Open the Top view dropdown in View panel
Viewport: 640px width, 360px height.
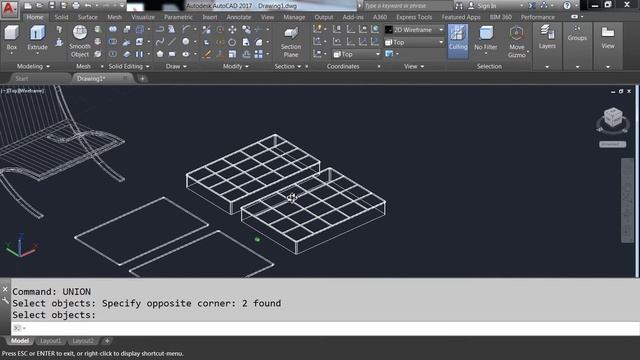click(x=414, y=42)
